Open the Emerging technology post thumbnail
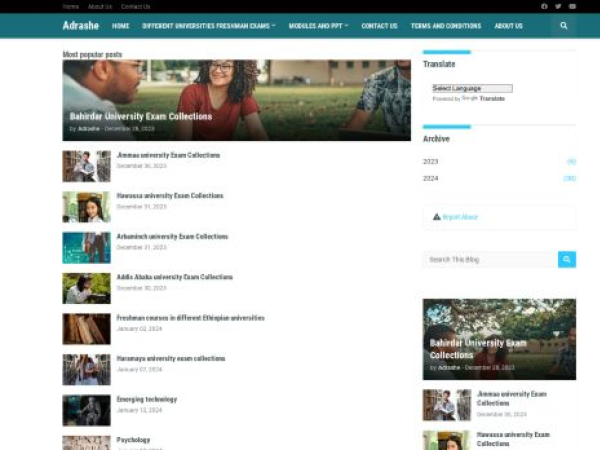Screen dimensions: 600x450 tap(86, 410)
